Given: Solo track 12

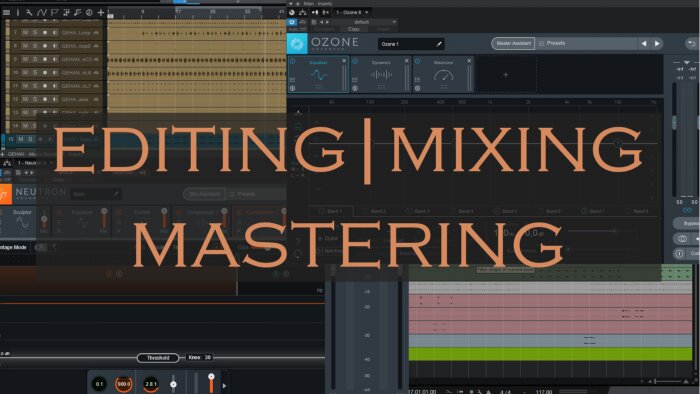Looking at the screenshot, I should (35, 99).
